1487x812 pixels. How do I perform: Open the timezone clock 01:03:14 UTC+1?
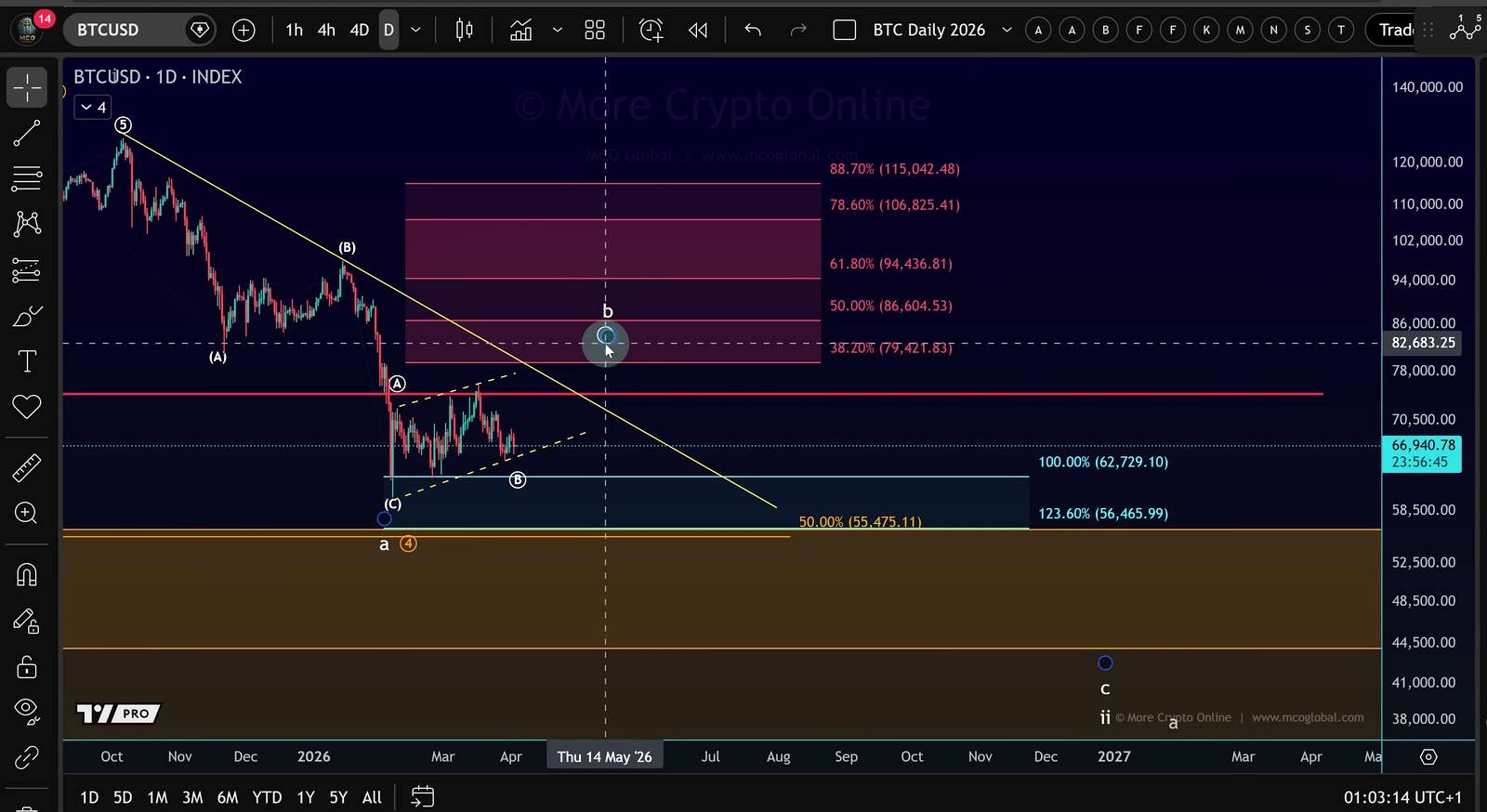pos(1402,797)
